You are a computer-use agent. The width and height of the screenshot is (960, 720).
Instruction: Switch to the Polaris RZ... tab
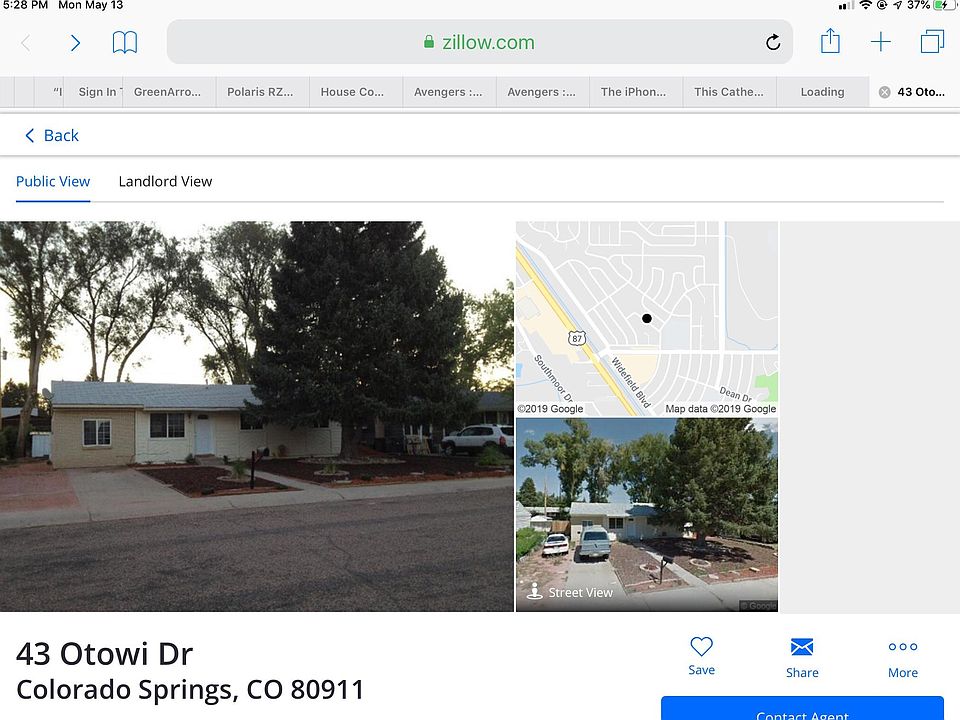click(260, 92)
